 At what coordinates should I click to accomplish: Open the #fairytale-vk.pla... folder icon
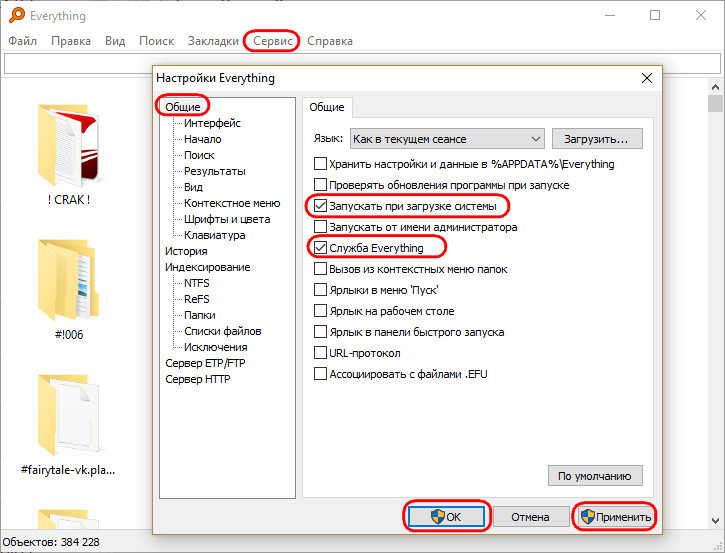pos(68,415)
